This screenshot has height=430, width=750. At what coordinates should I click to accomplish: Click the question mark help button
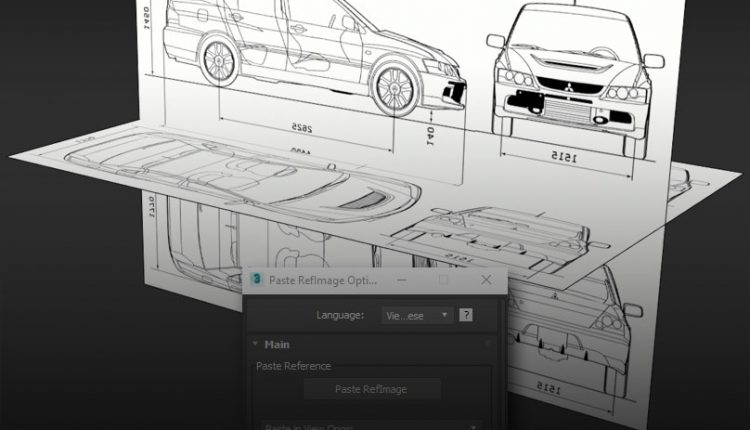(466, 315)
